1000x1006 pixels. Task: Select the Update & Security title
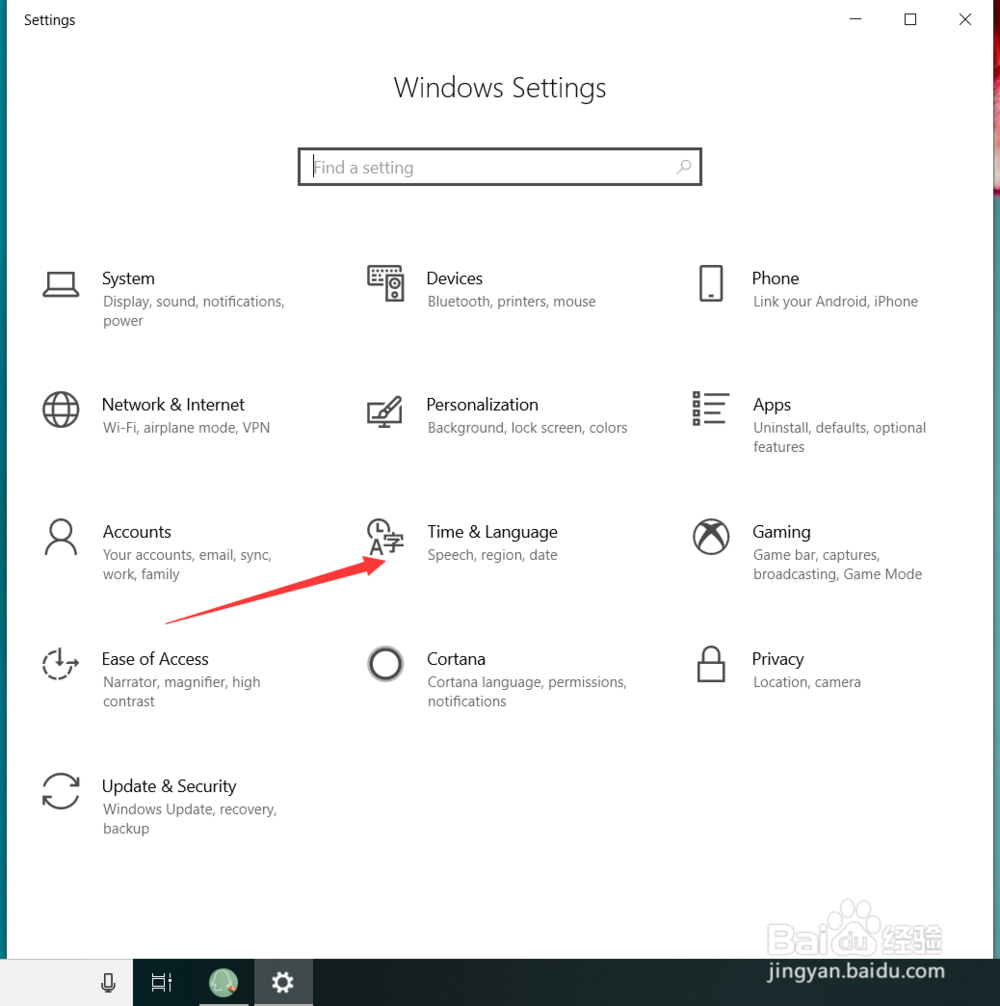(169, 786)
